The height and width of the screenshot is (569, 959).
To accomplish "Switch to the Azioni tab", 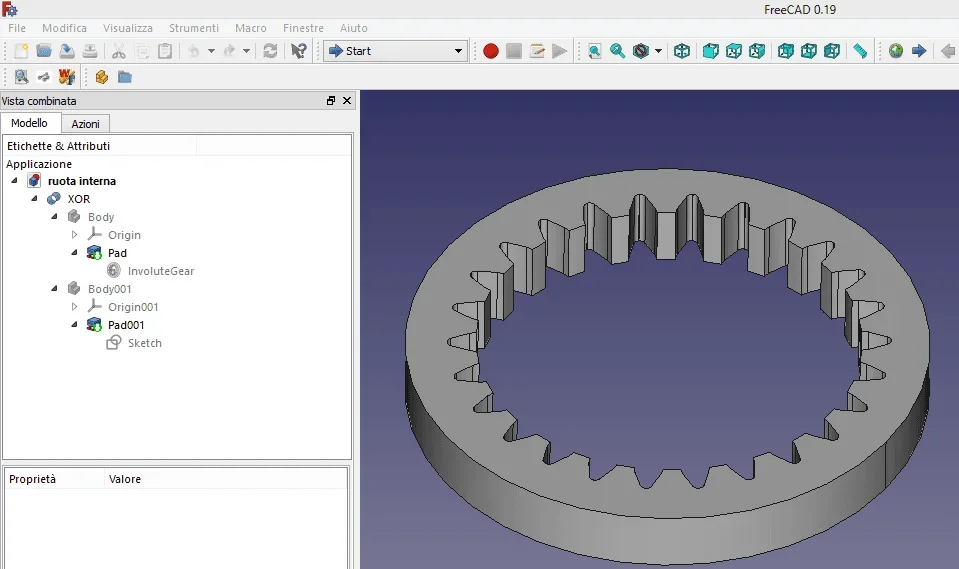I will 86,124.
